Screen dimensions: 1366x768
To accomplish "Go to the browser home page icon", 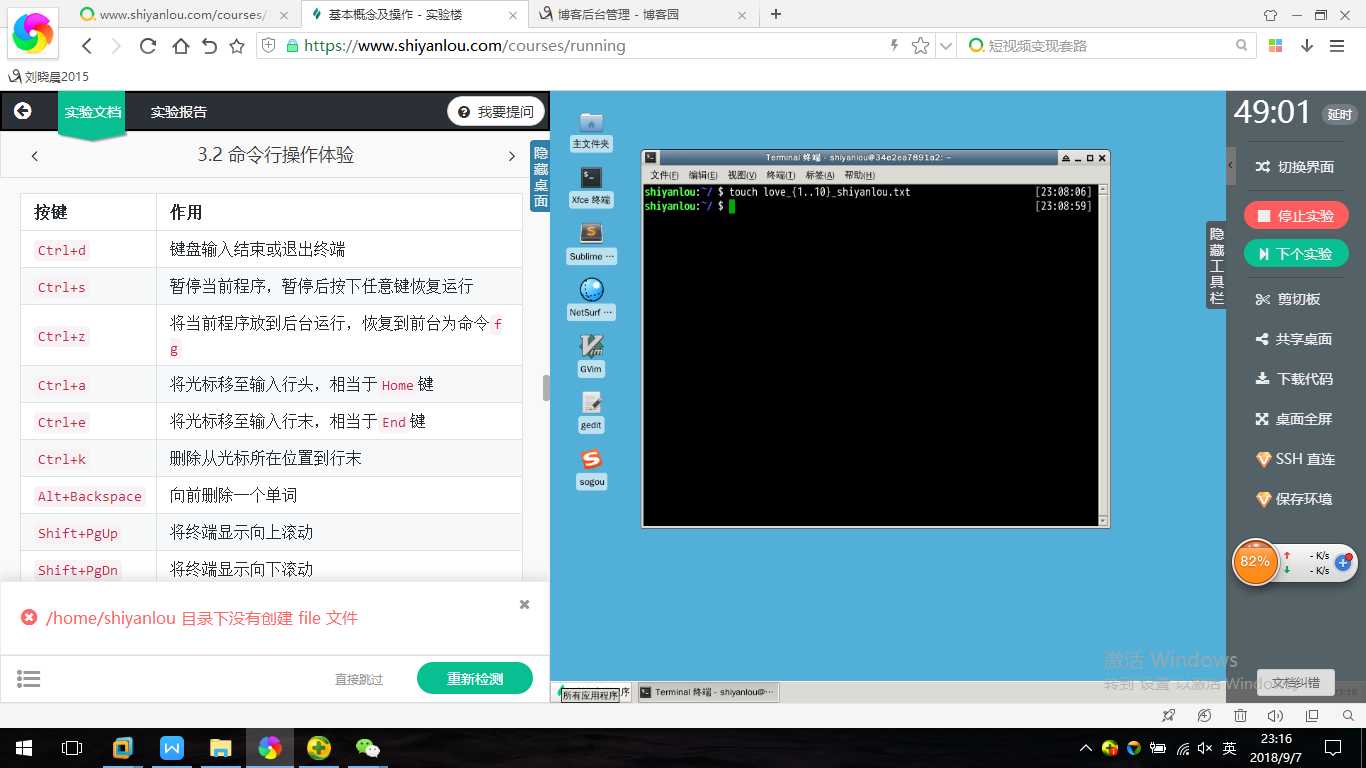I will tap(180, 46).
